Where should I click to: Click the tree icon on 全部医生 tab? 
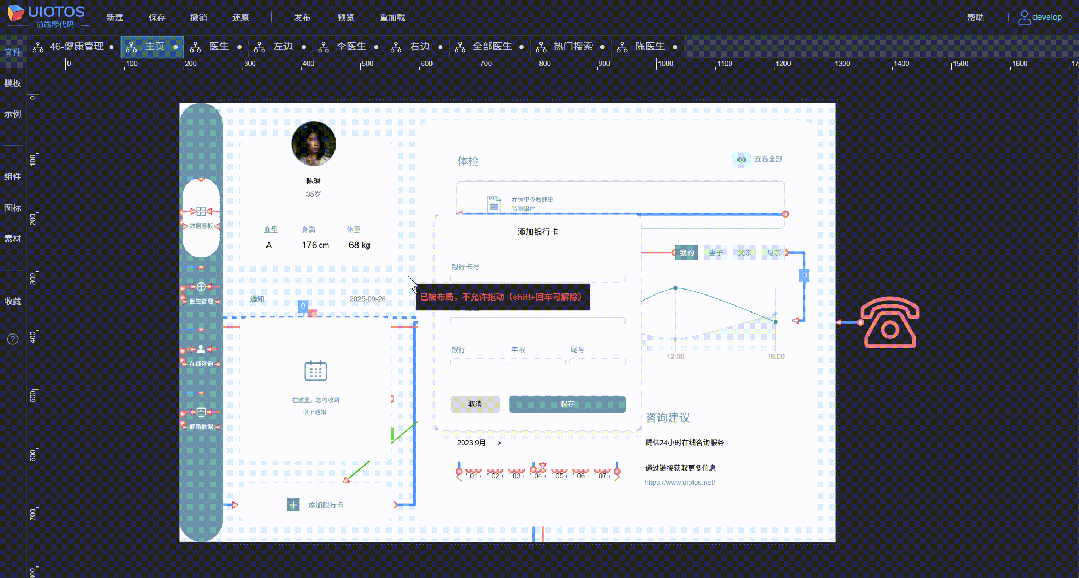pyautogui.click(x=460, y=47)
